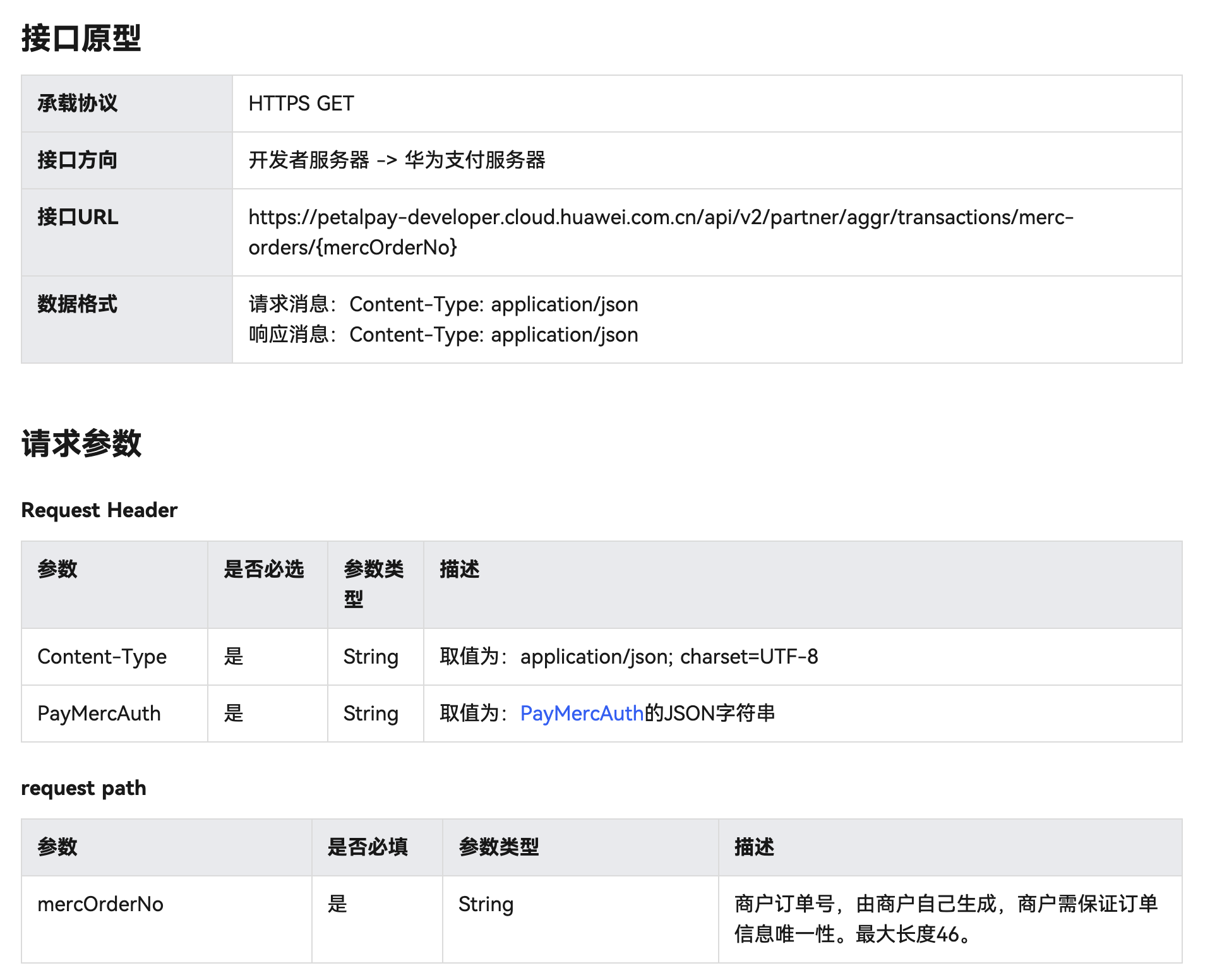Click the Request Header subheading
Viewport: 1210px width, 980px height.
[99, 510]
